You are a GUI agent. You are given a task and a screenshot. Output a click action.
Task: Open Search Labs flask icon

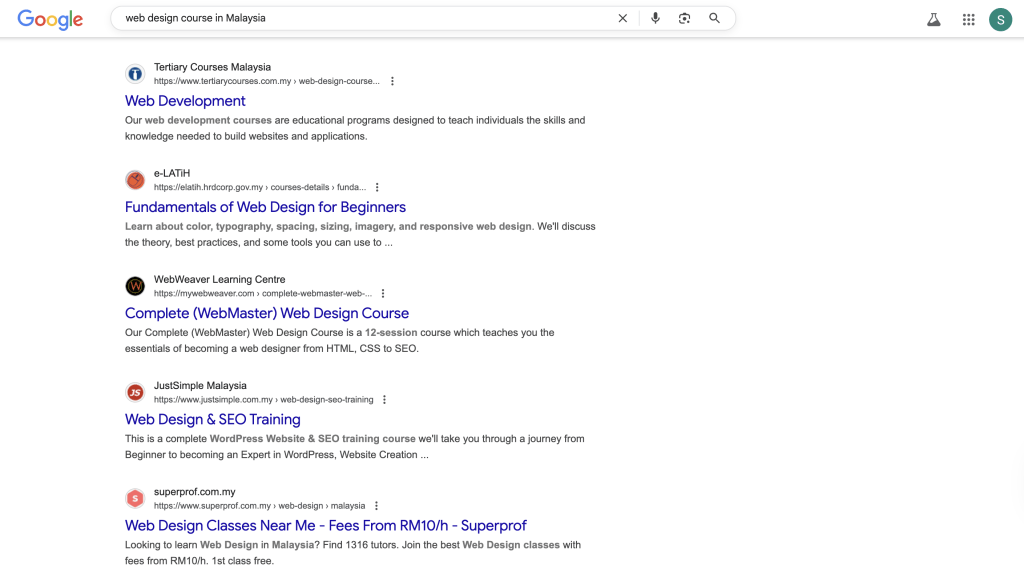[934, 20]
